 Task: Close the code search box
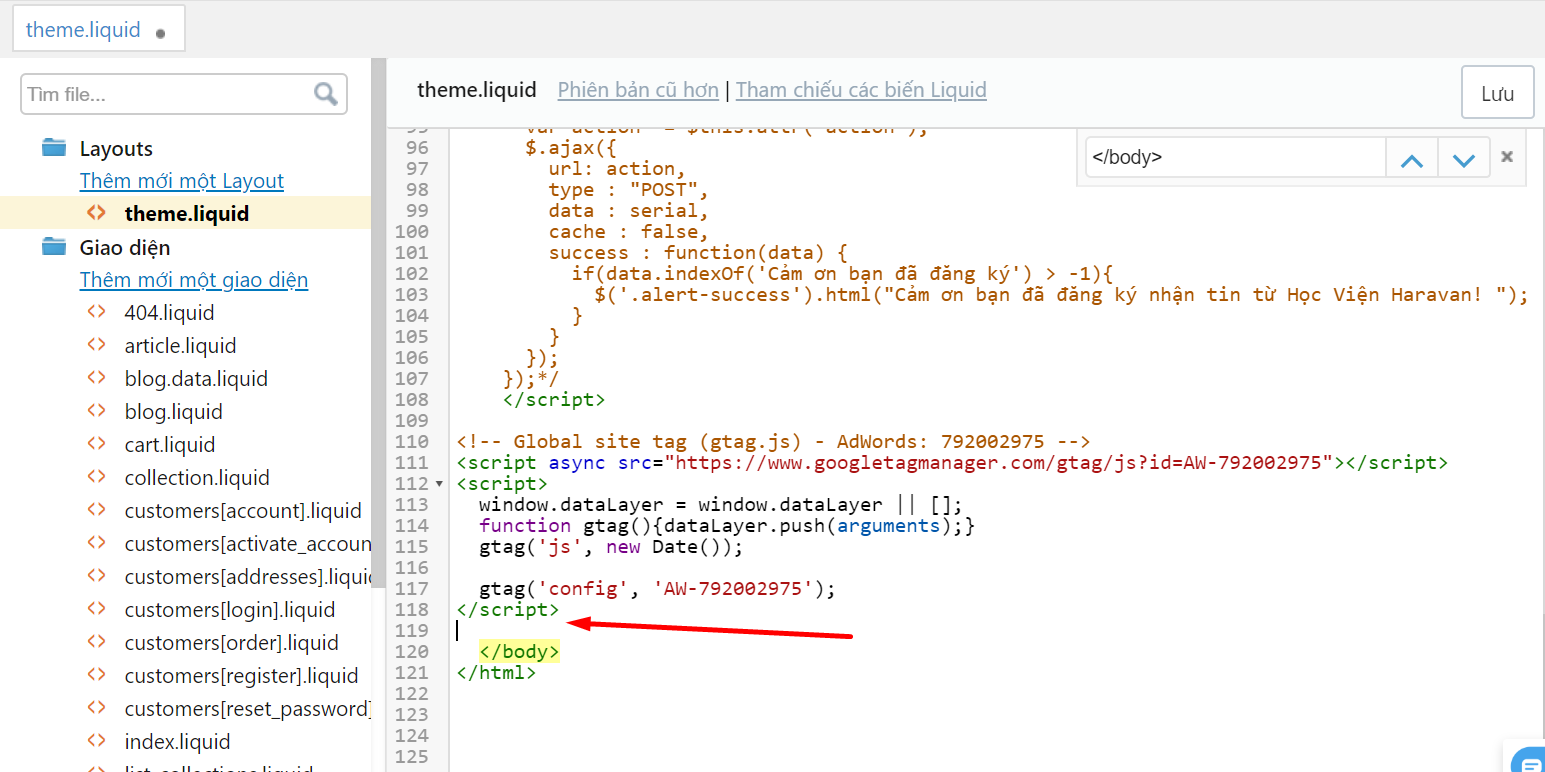1507,157
